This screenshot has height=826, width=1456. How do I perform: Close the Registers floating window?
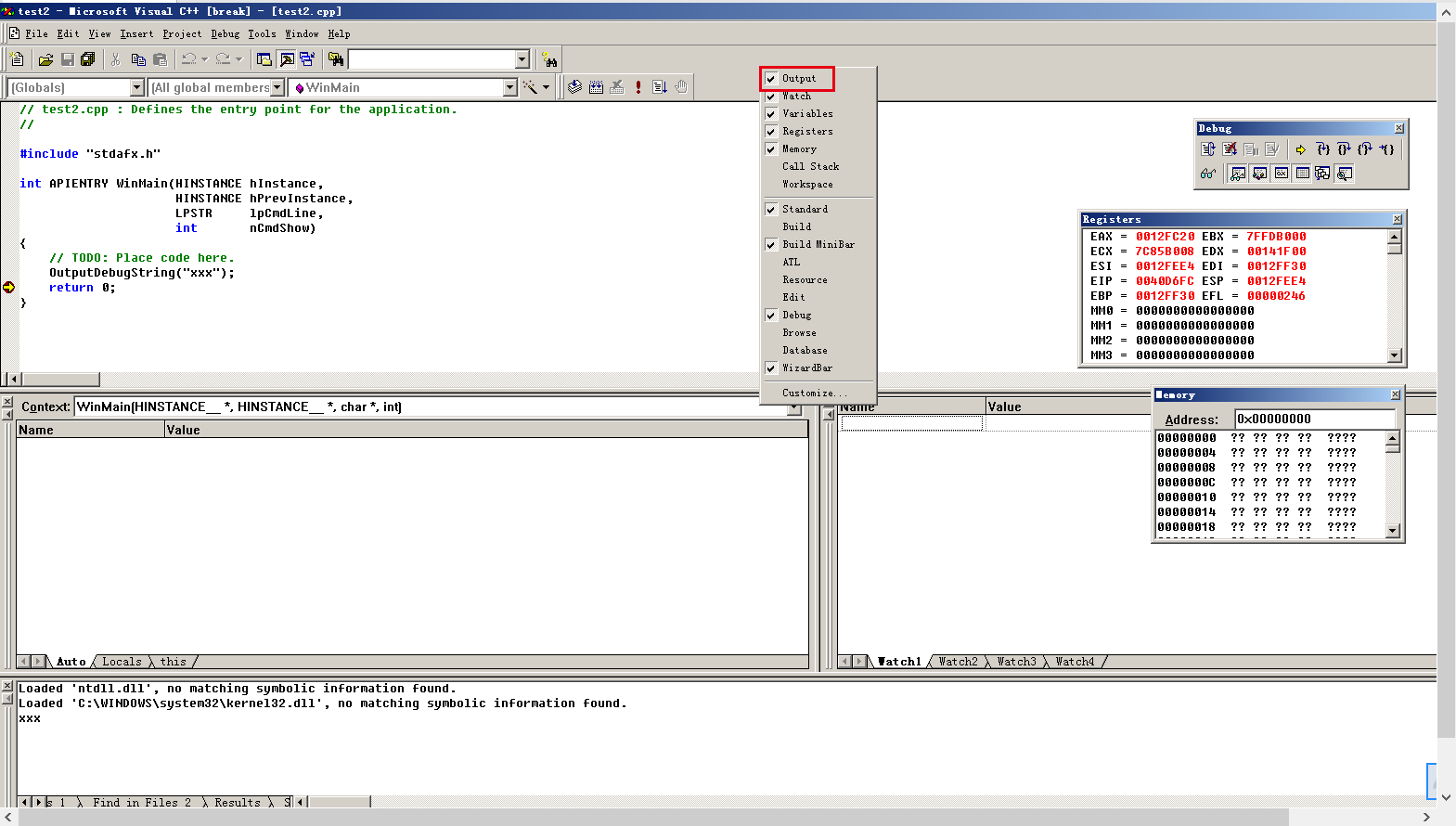point(1397,219)
